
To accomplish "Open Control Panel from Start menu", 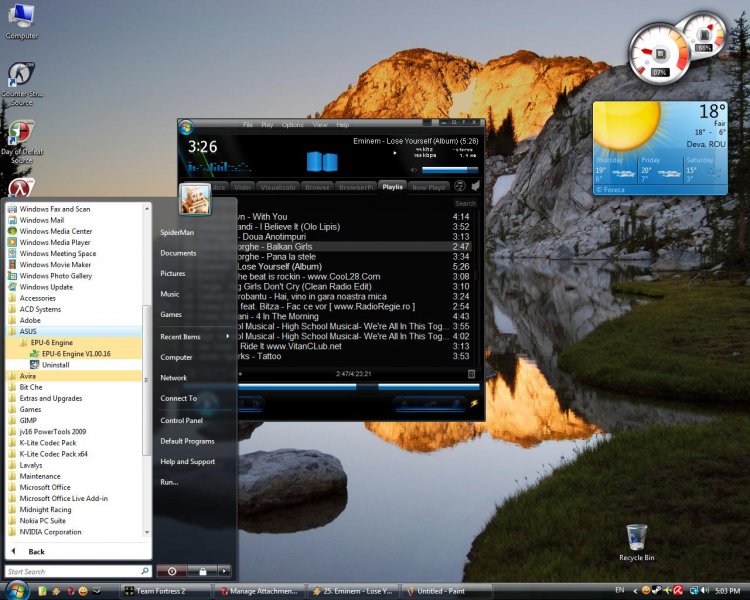I will [181, 420].
